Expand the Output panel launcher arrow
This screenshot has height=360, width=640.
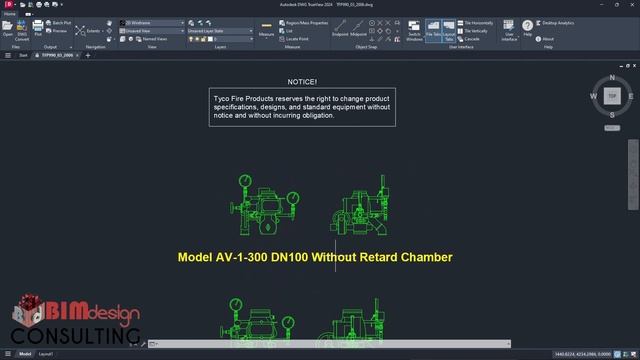pos(71,47)
